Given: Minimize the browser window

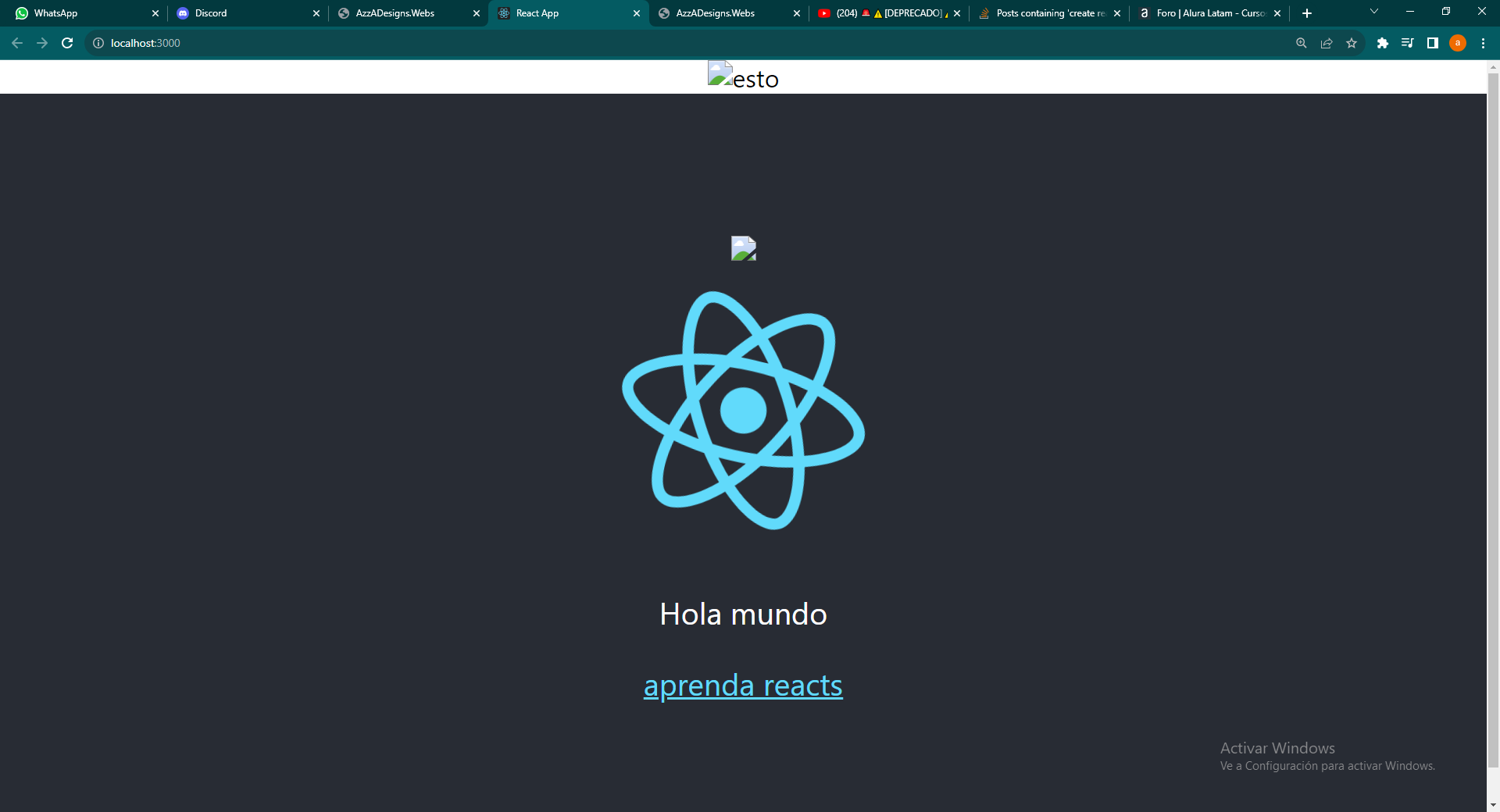Looking at the screenshot, I should coord(1410,11).
